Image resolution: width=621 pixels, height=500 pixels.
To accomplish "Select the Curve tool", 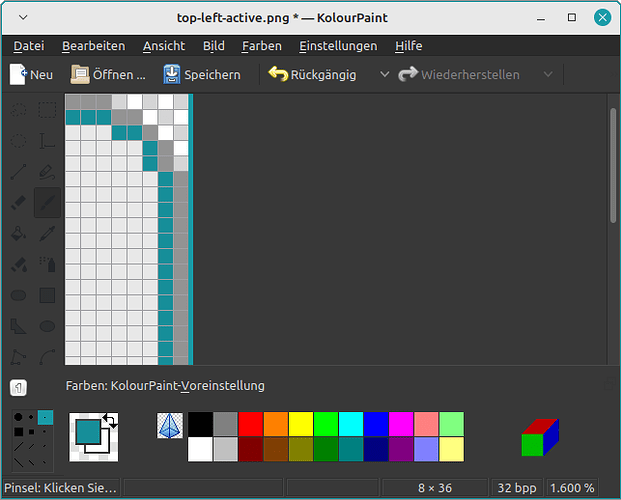I will [47, 357].
